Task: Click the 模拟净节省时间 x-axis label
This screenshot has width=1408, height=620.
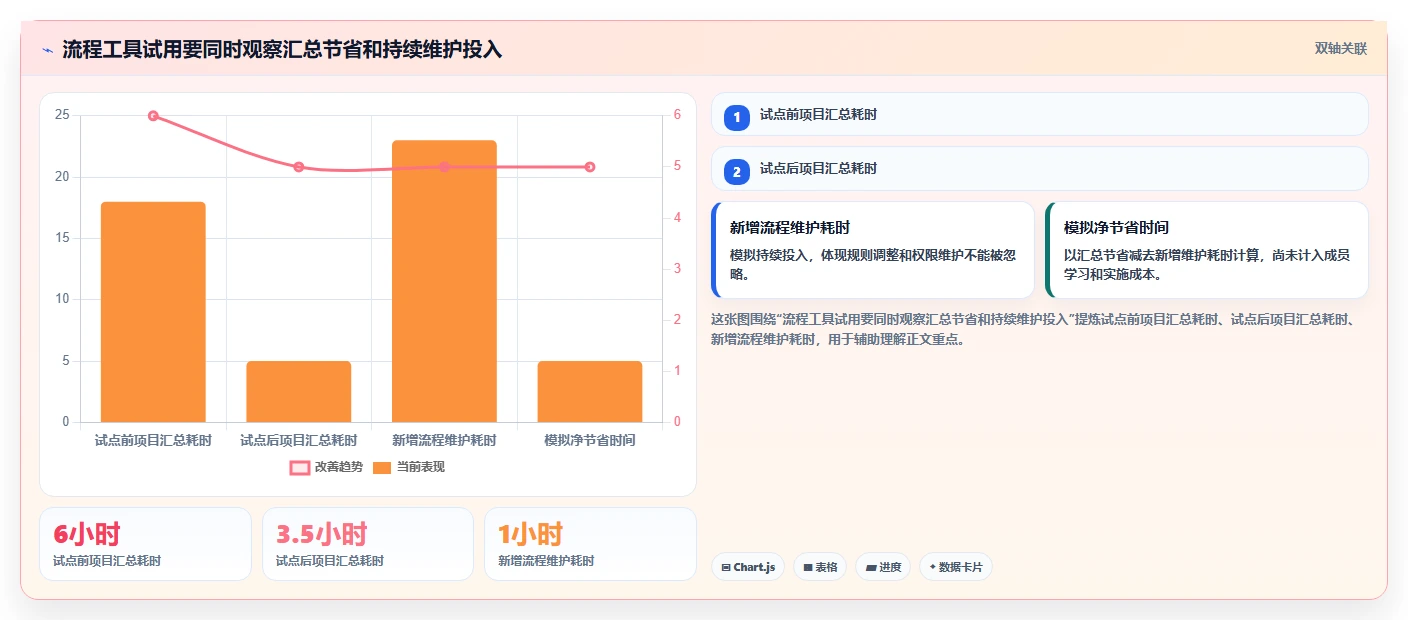Action: (x=590, y=440)
